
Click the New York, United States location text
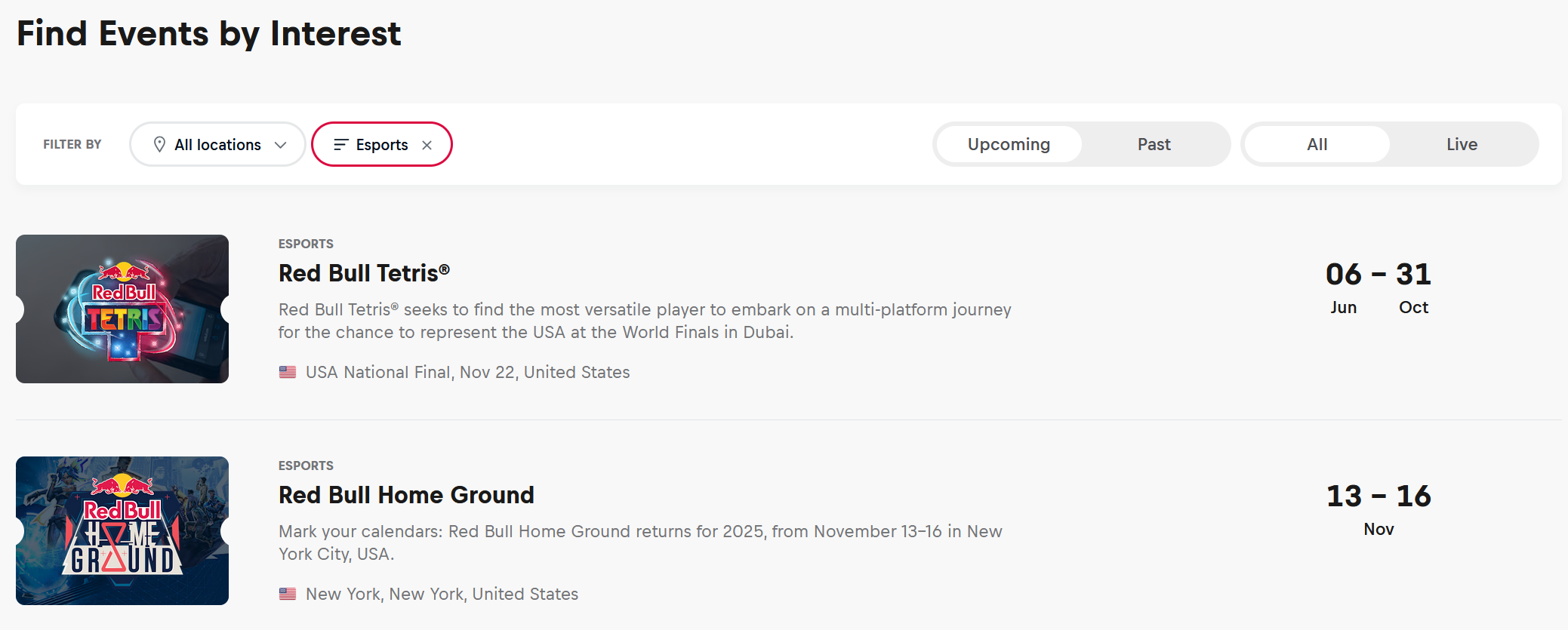pos(442,594)
